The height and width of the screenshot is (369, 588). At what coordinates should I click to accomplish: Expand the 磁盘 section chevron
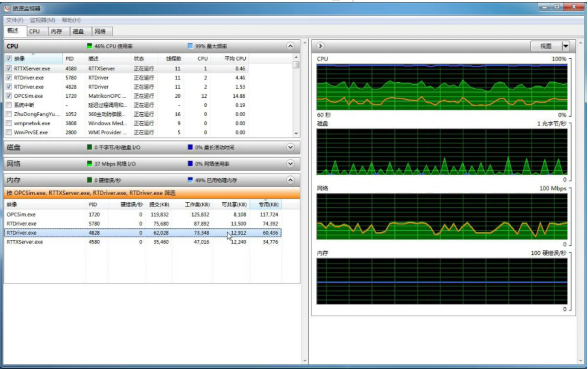click(290, 147)
